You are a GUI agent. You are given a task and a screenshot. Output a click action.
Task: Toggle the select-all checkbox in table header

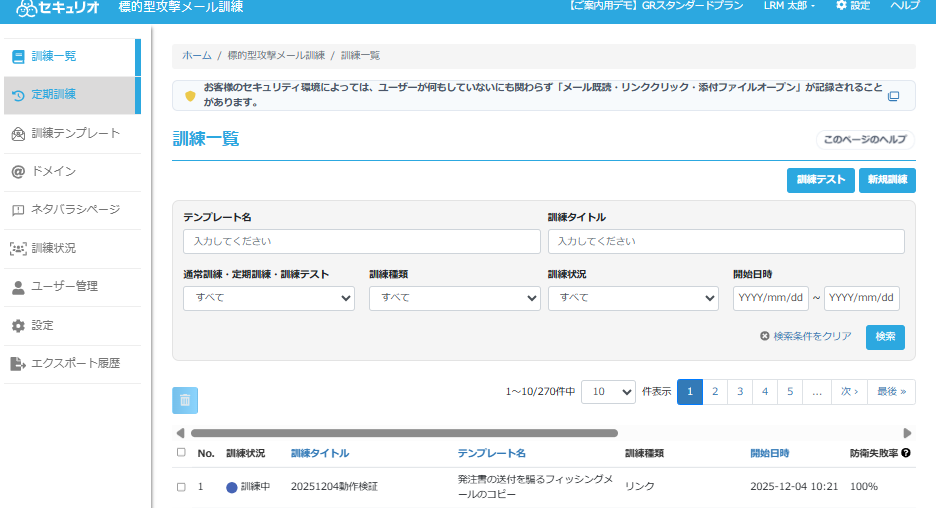tap(181, 452)
